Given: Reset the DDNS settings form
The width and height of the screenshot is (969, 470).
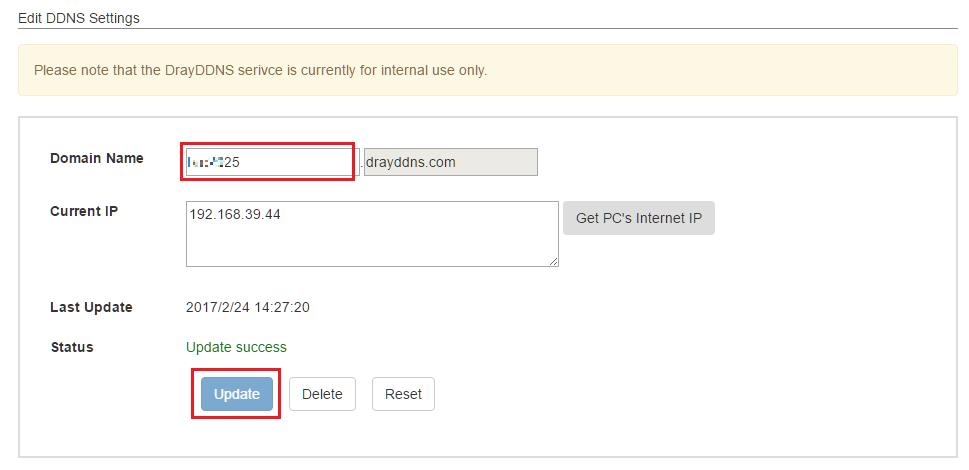Looking at the screenshot, I should pyautogui.click(x=403, y=394).
